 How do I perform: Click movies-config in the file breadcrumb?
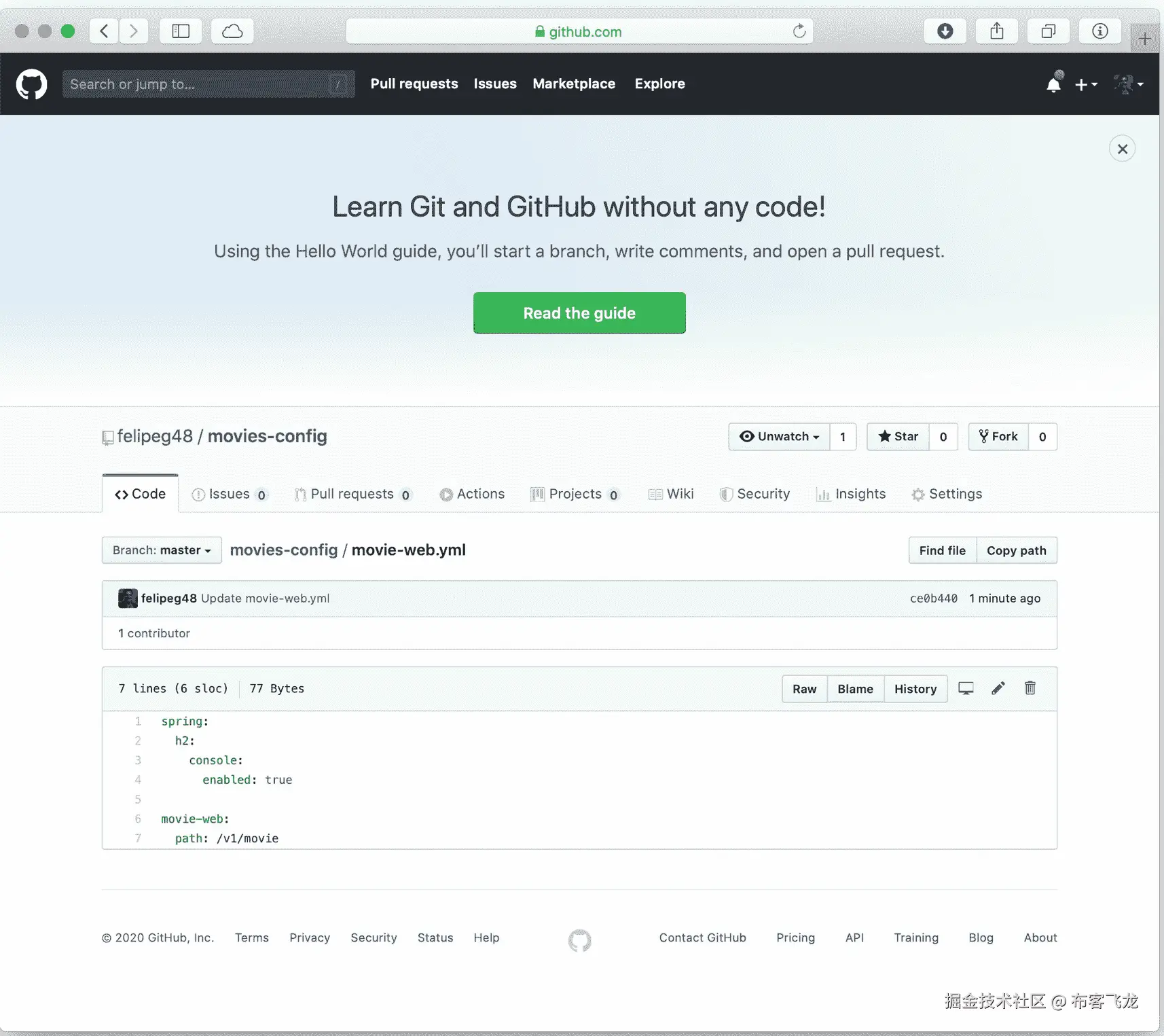coord(284,550)
